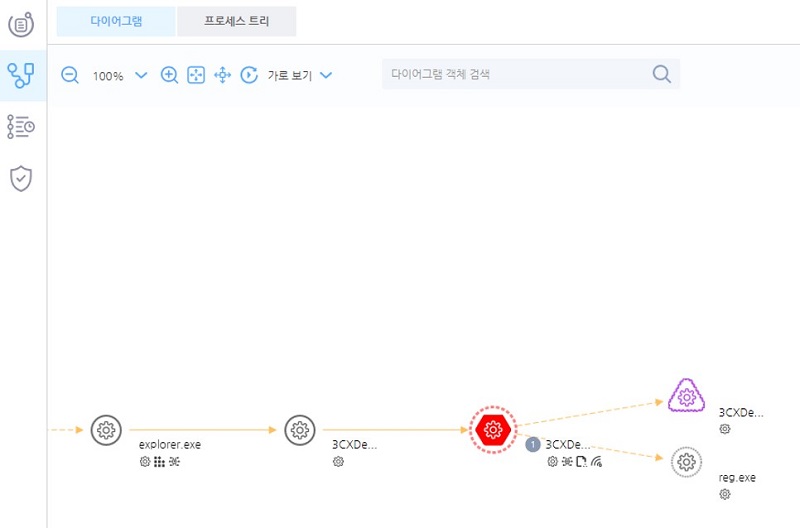Click the gear icon under explorer.exe
Image resolution: width=800 pixels, height=528 pixels.
click(x=145, y=462)
